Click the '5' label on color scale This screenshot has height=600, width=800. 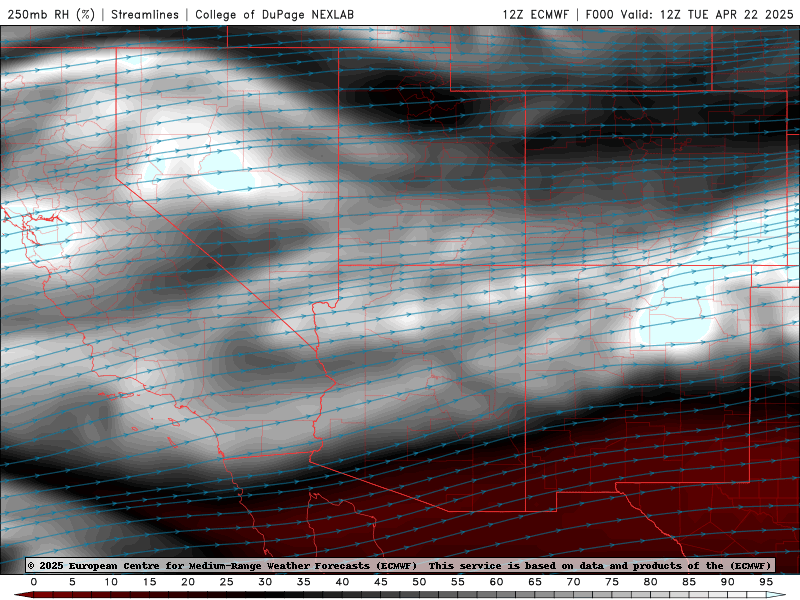coord(72,582)
